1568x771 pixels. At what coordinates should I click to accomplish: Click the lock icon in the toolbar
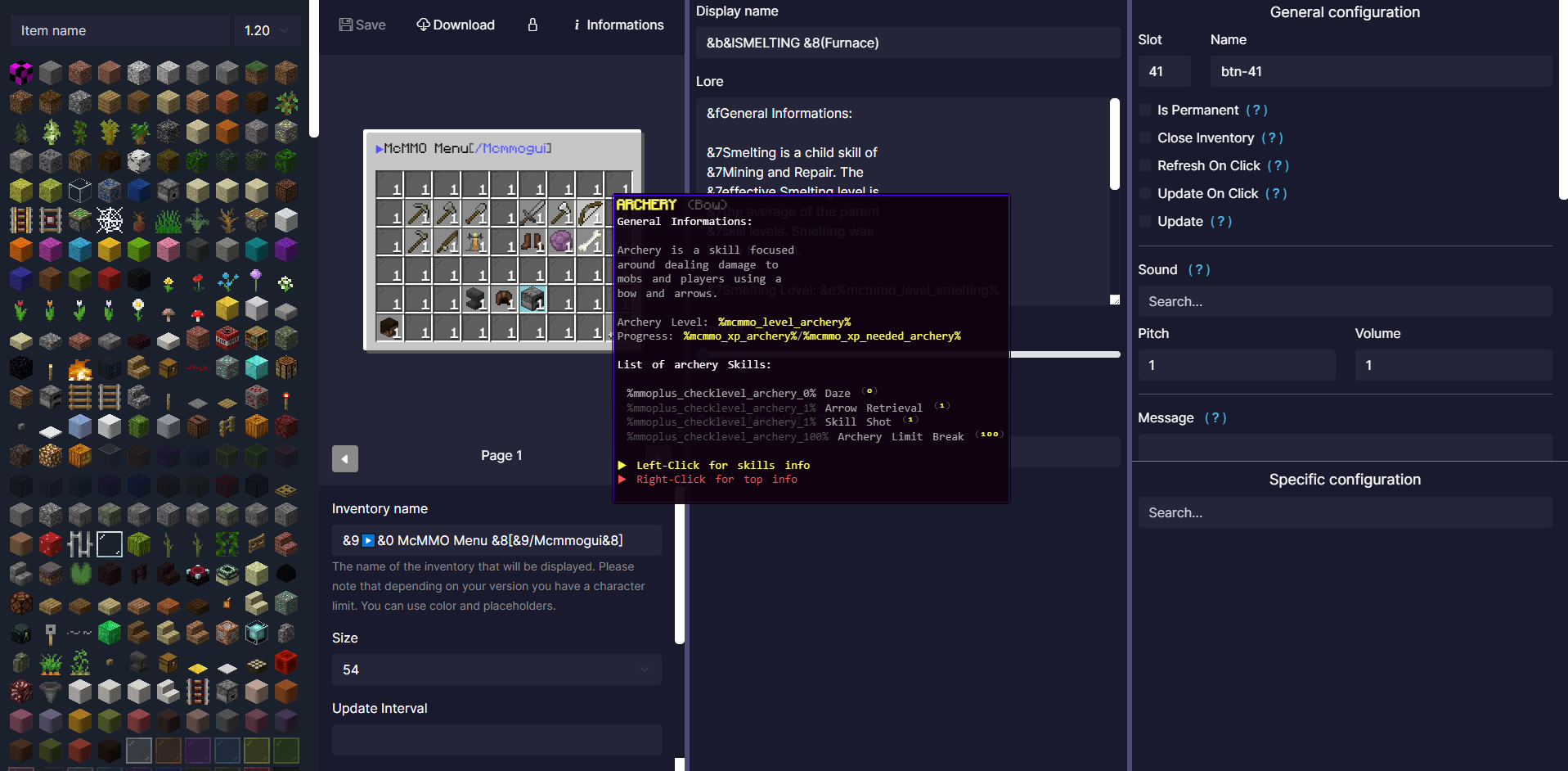coord(532,25)
